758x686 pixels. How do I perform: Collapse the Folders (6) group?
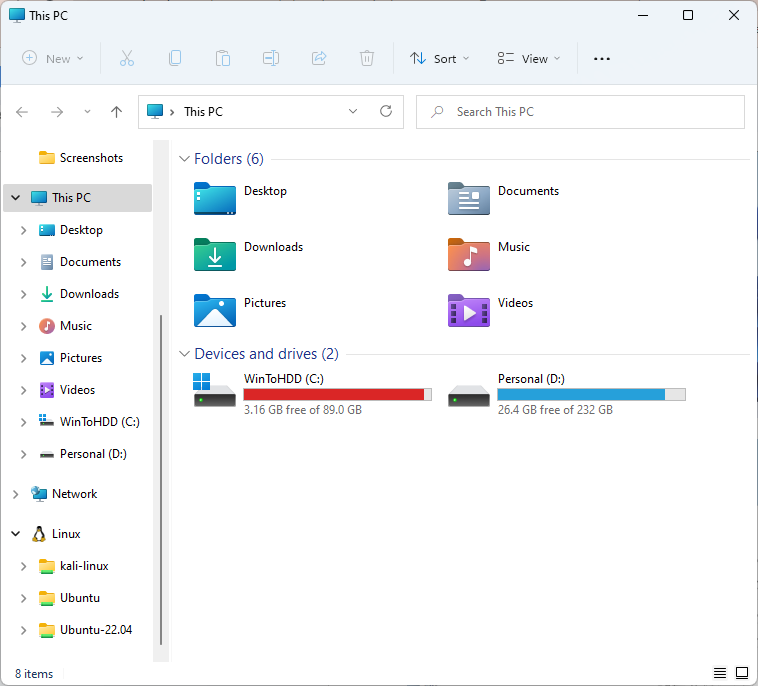[184, 159]
